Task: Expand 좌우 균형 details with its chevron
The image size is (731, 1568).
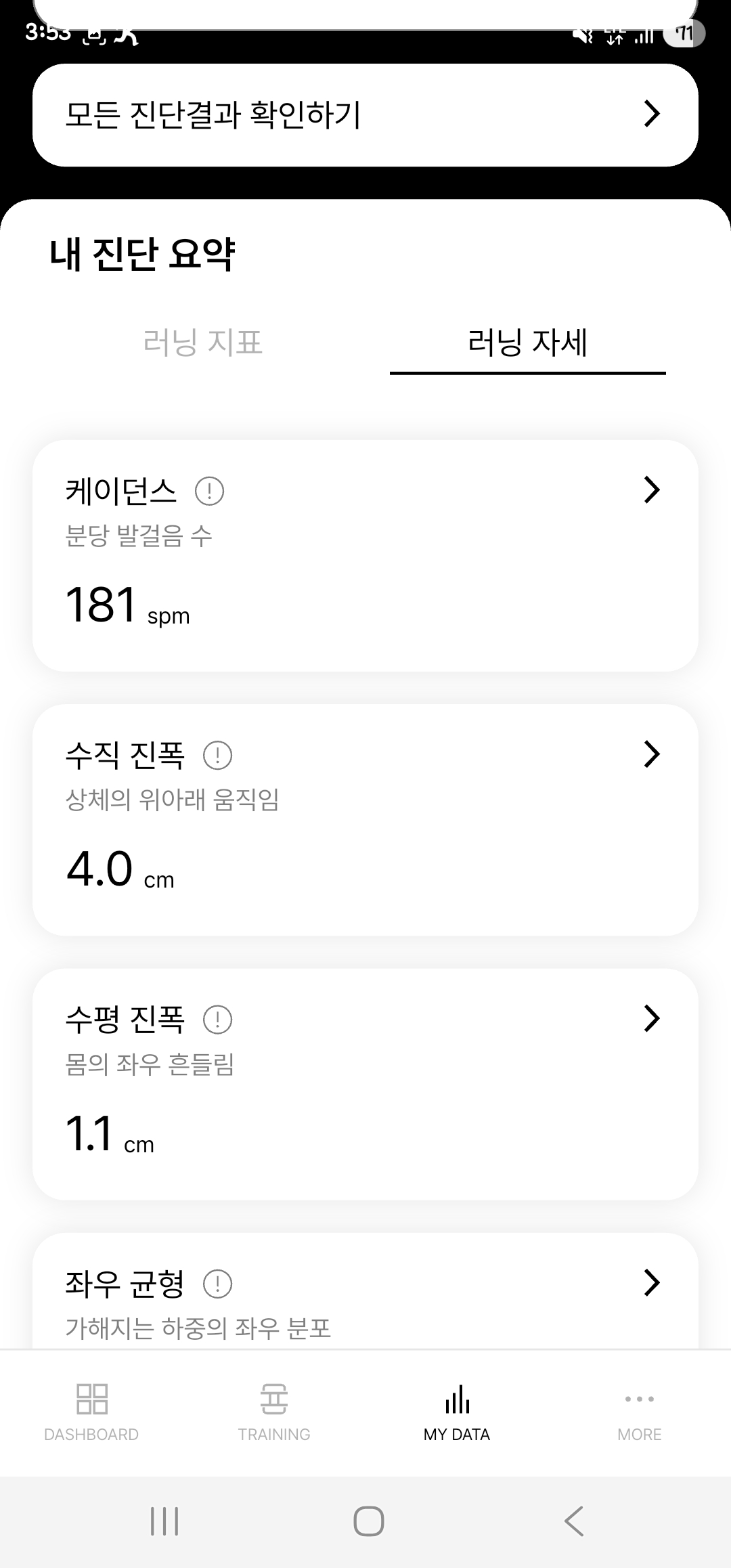Action: click(x=651, y=1282)
